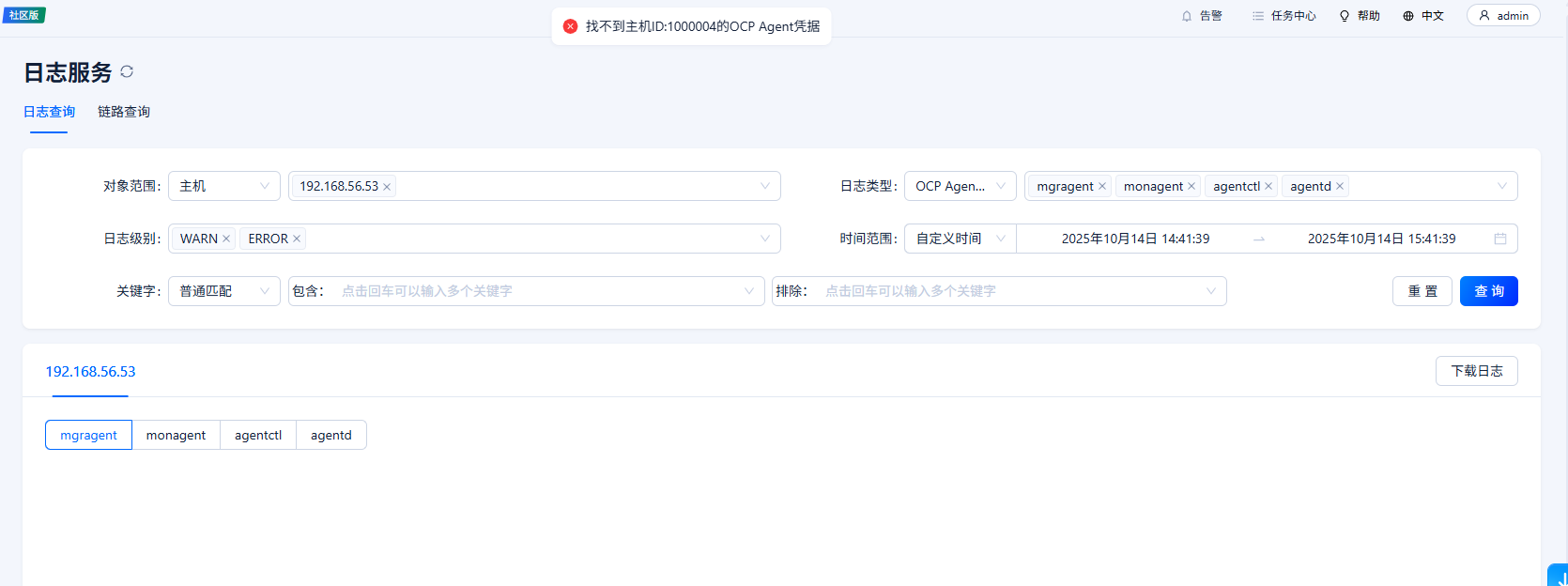The image size is (1568, 586).
Task: Expand the 自定义时间 time range dropdown
Action: click(960, 239)
